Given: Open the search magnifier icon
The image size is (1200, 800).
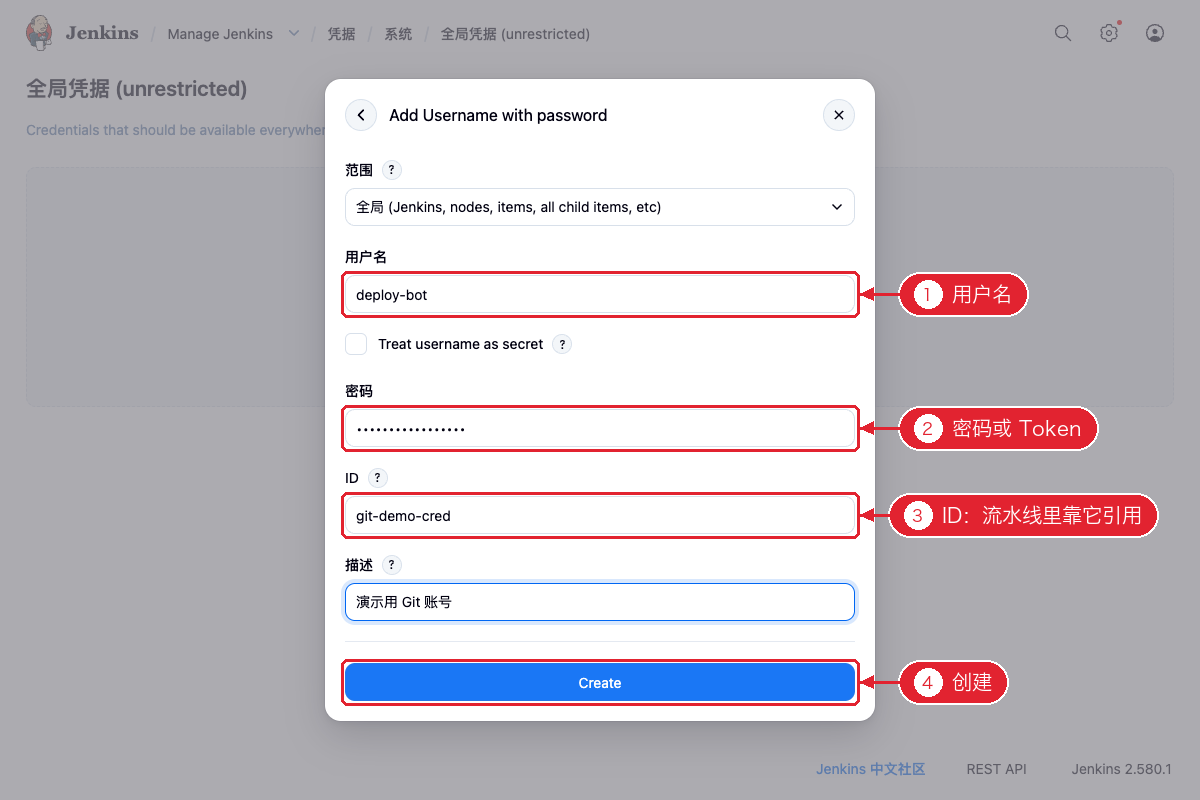Looking at the screenshot, I should [1063, 33].
